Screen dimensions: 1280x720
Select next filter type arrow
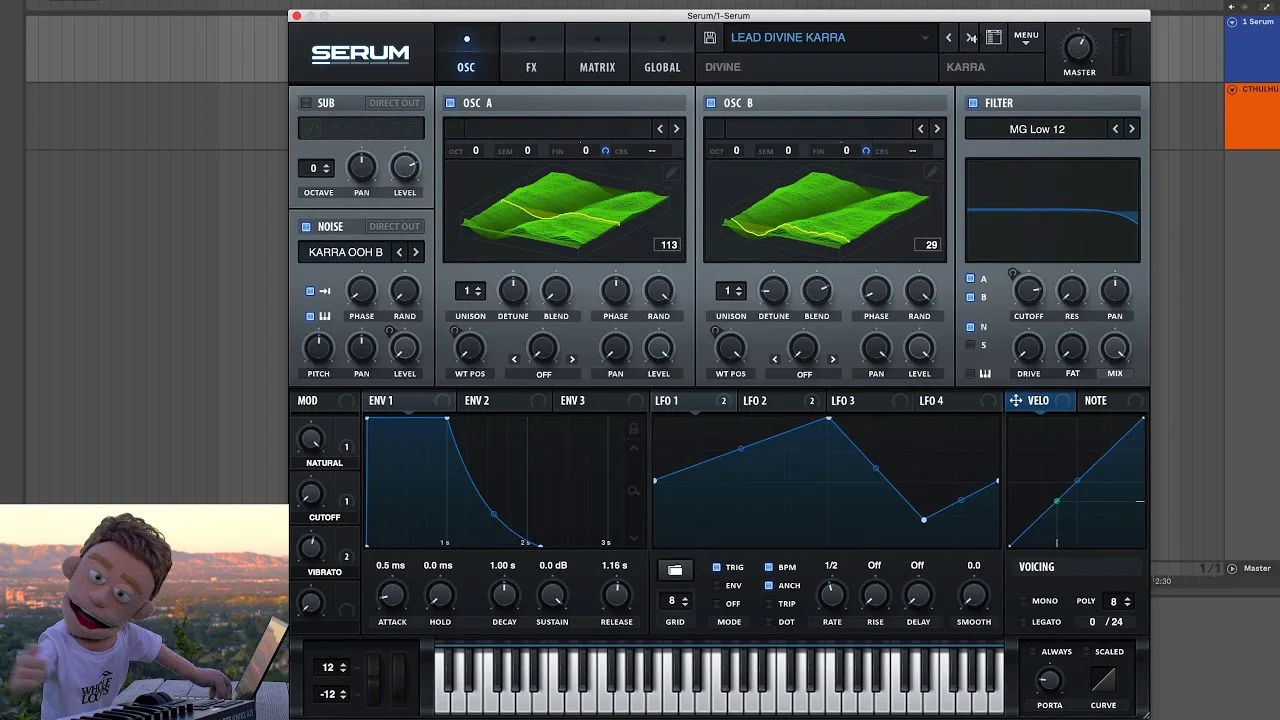click(x=1132, y=129)
